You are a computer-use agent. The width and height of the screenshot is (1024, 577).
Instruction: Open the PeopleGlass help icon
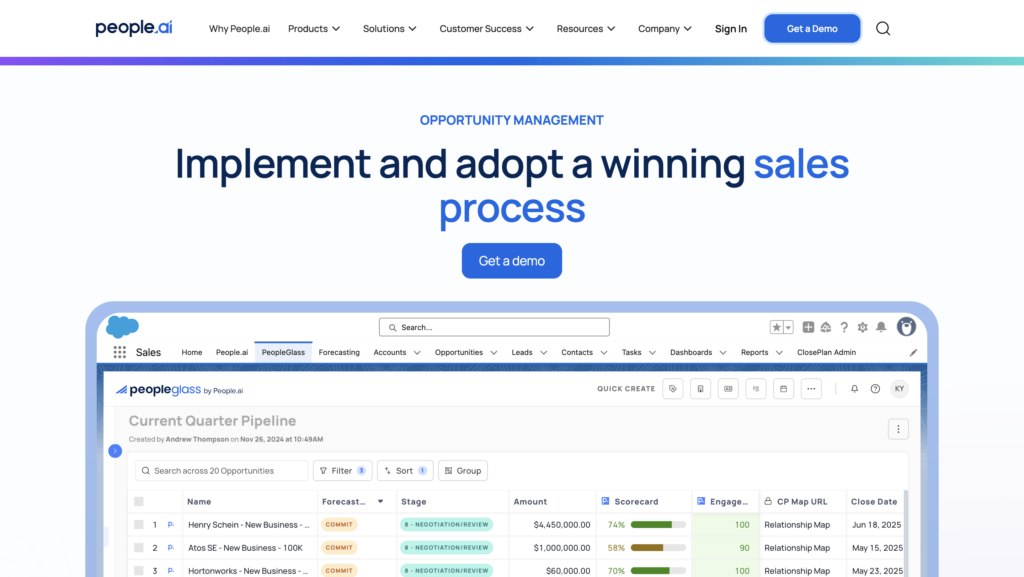(875, 389)
